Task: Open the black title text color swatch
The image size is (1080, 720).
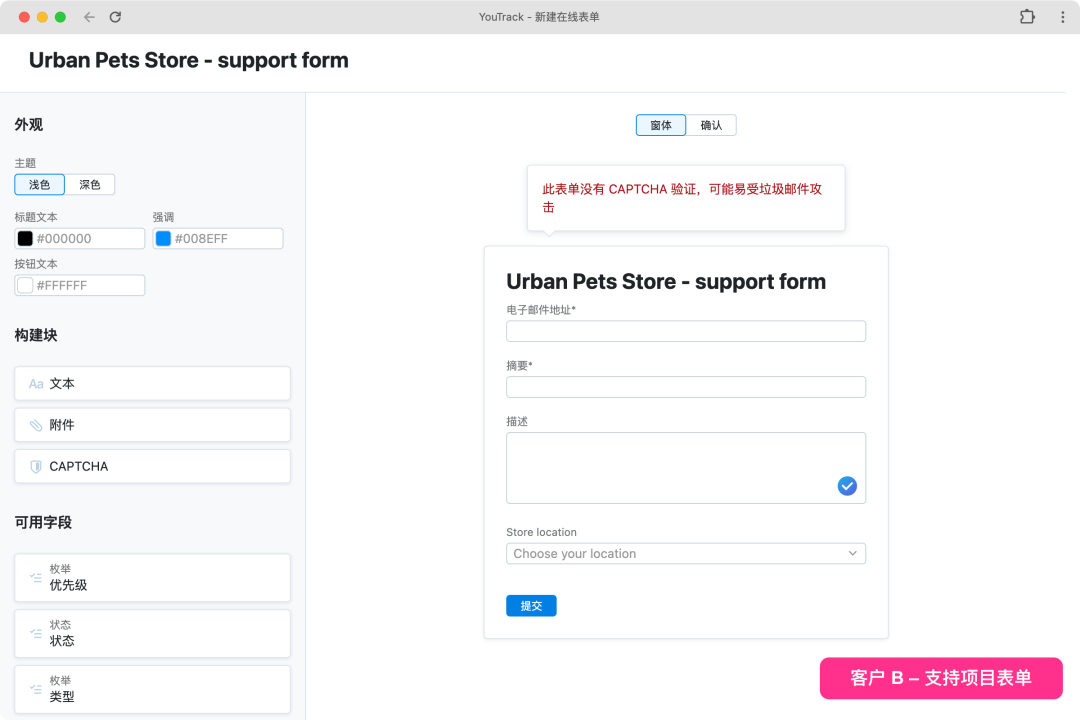Action: tap(25, 238)
